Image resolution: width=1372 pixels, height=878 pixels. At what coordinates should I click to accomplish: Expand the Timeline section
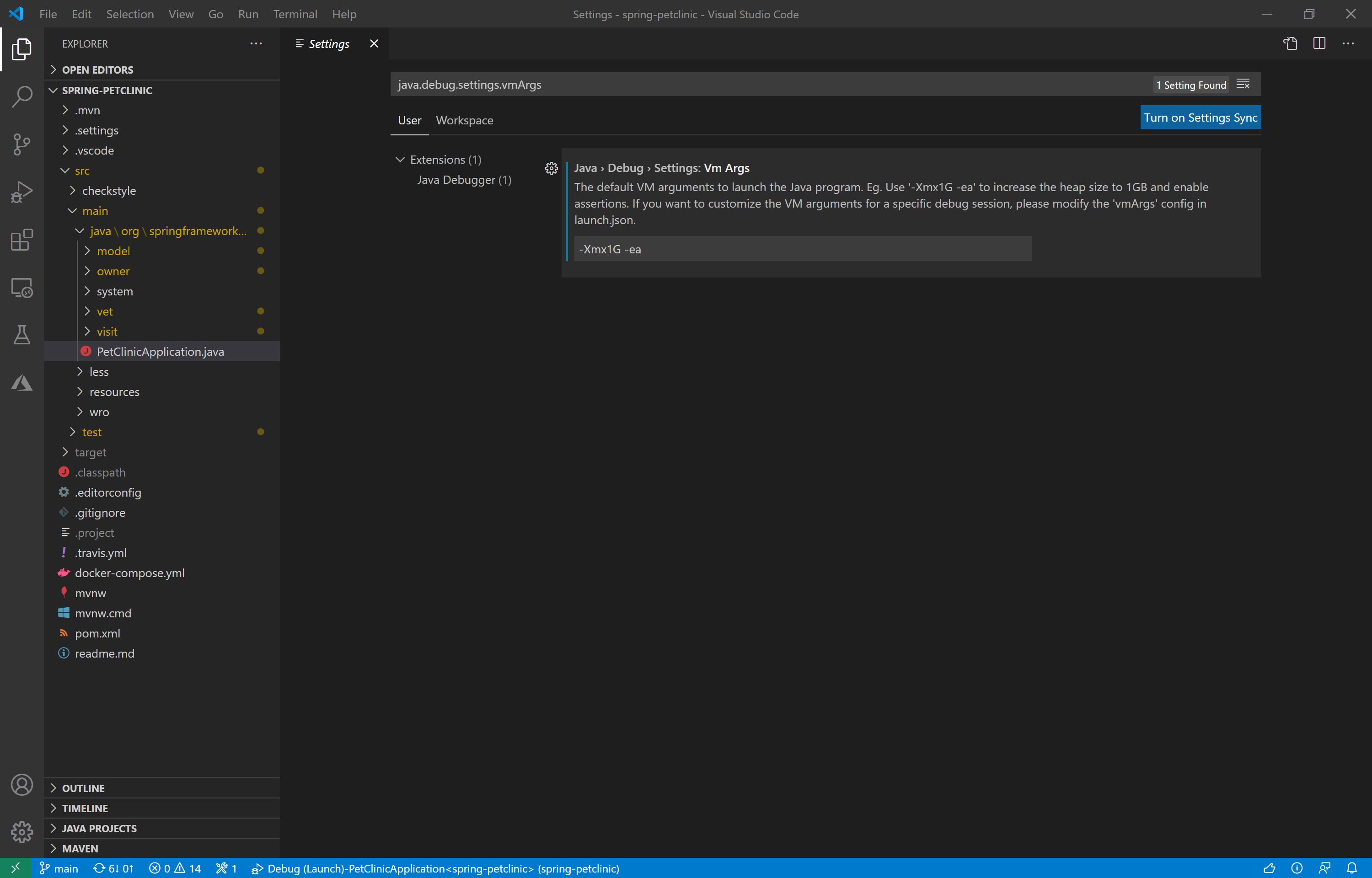[162, 808]
